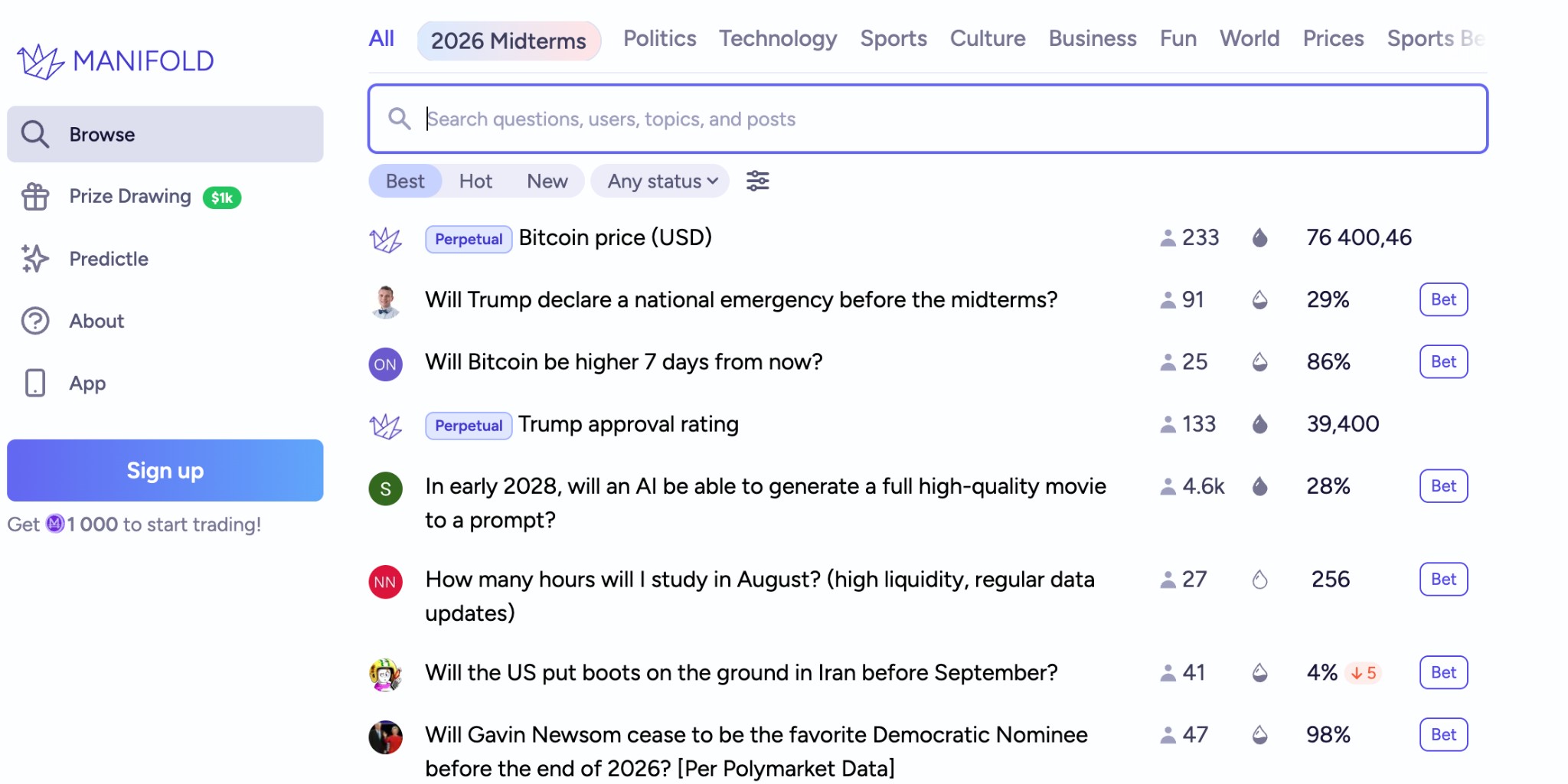Click traders icon for AI movie question row

[x=1168, y=487]
